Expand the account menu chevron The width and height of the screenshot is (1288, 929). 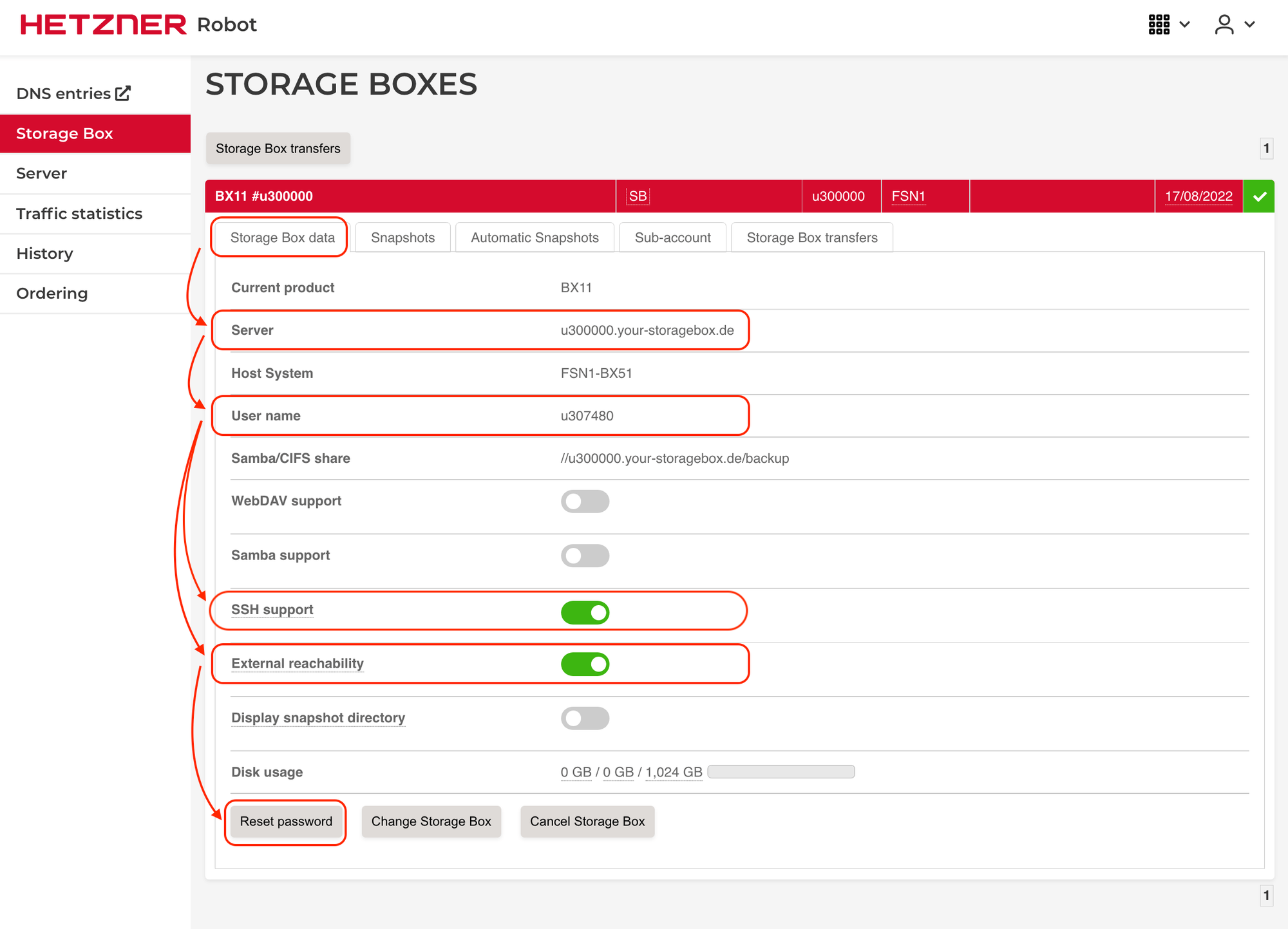pos(1249,24)
